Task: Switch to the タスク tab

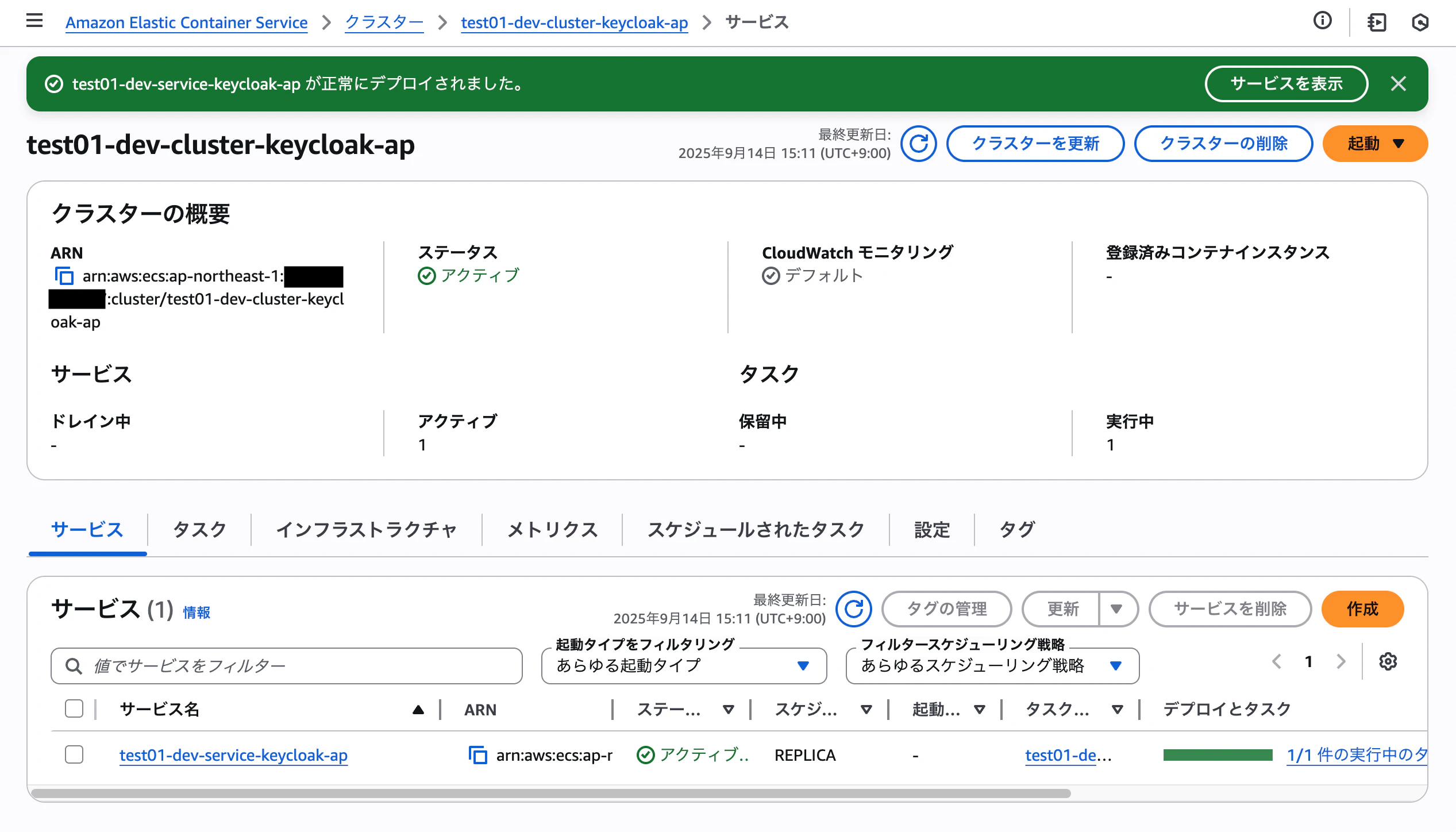Action: tap(199, 529)
